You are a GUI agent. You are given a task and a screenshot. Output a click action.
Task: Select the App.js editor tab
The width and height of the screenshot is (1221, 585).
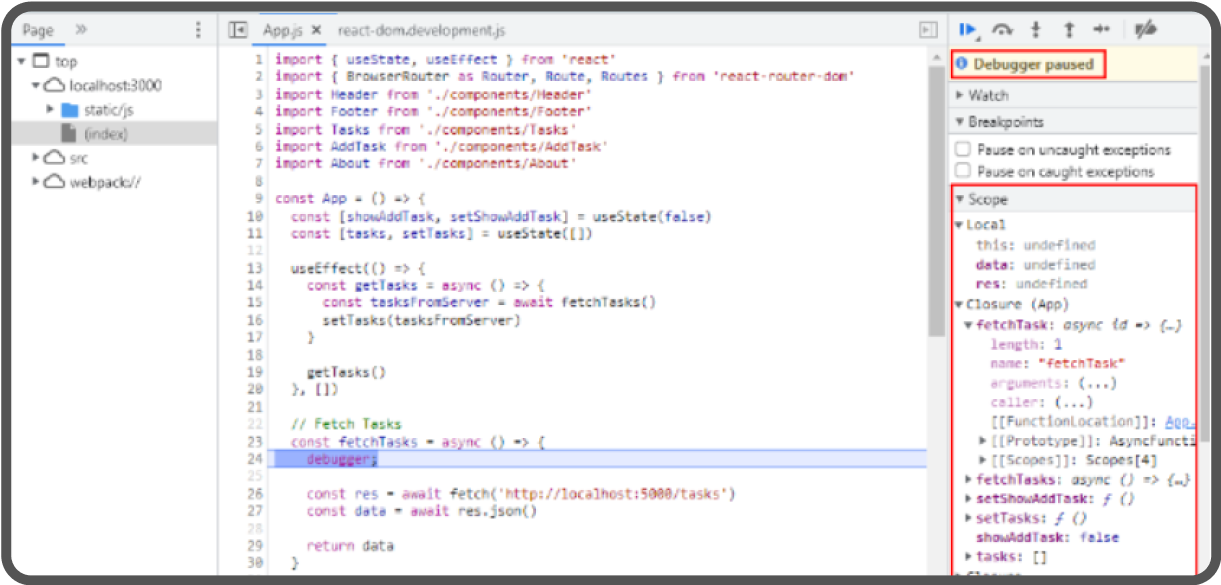click(283, 30)
